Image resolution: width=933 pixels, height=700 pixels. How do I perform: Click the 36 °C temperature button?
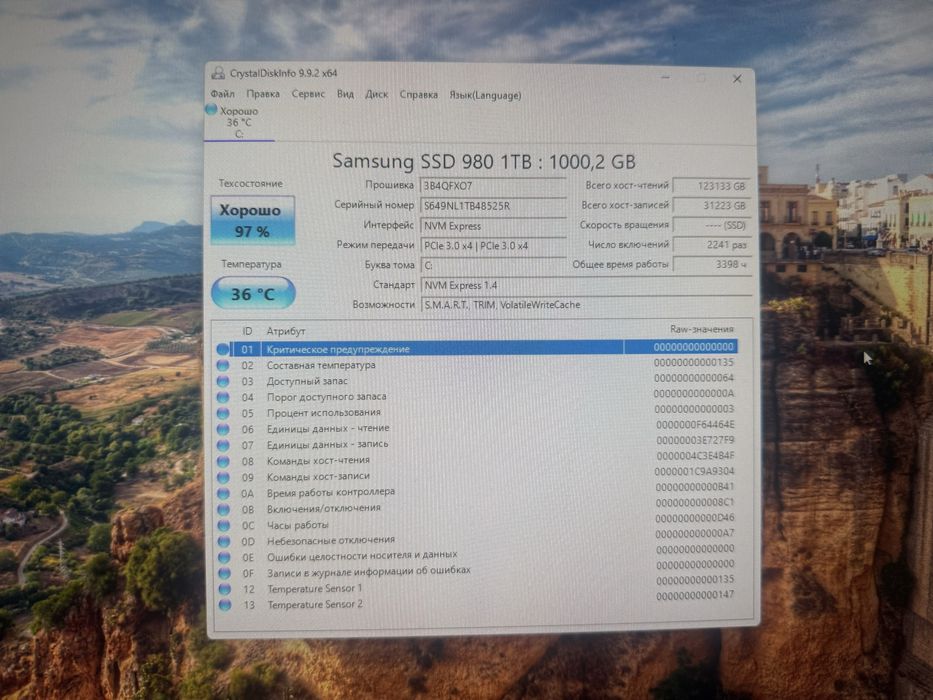[253, 293]
